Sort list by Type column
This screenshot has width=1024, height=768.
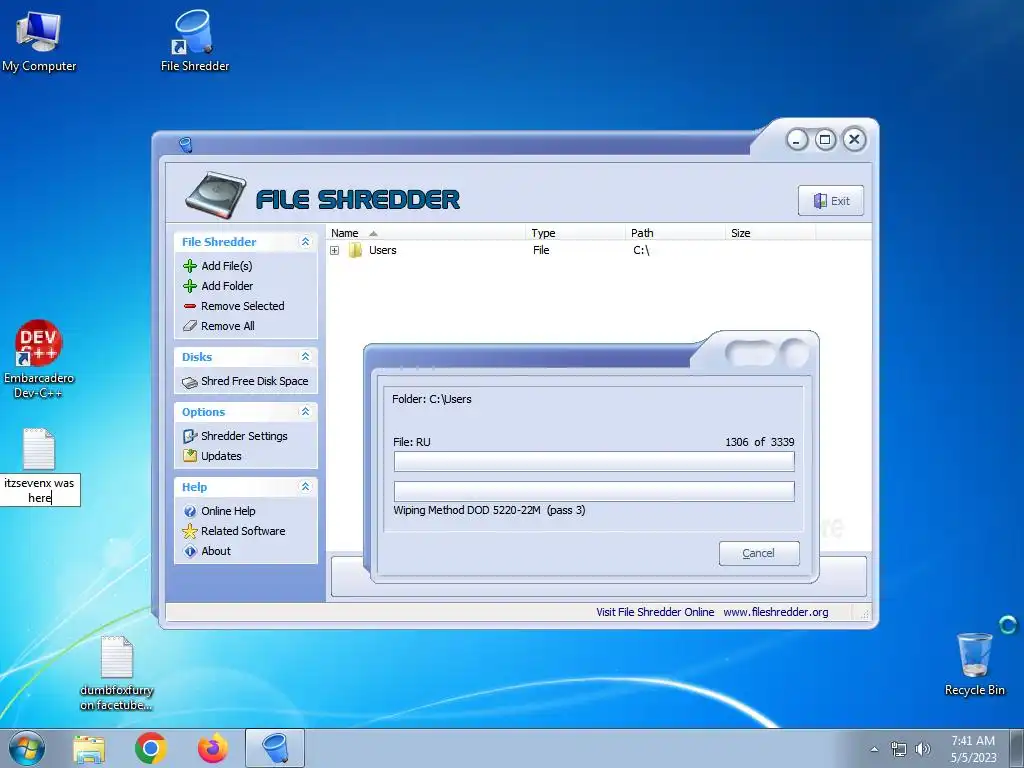(575, 233)
